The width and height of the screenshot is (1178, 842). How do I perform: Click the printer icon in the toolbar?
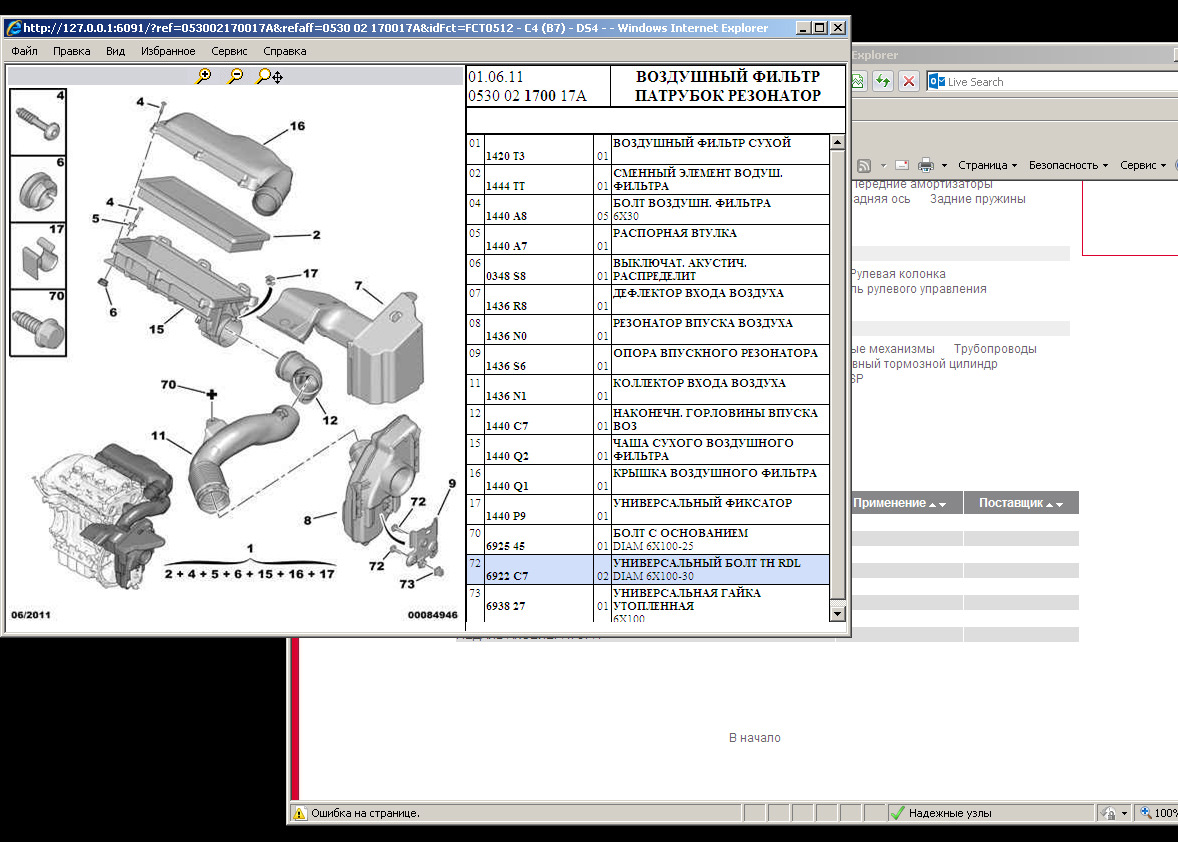pyautogui.click(x=925, y=165)
